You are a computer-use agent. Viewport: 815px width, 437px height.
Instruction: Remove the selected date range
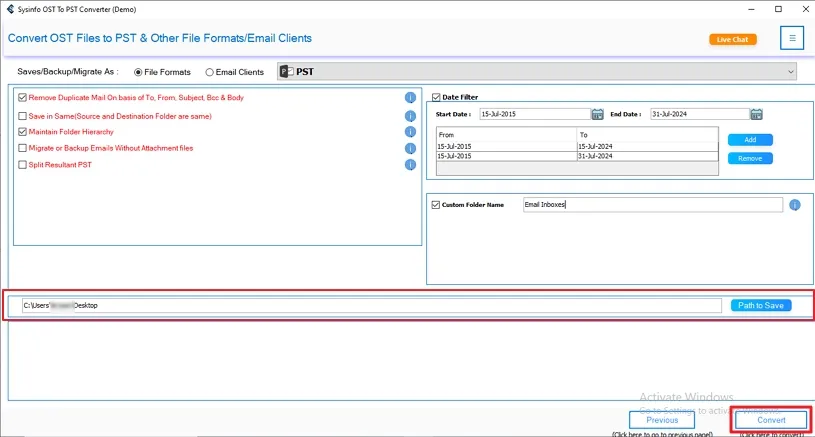pyautogui.click(x=749, y=158)
